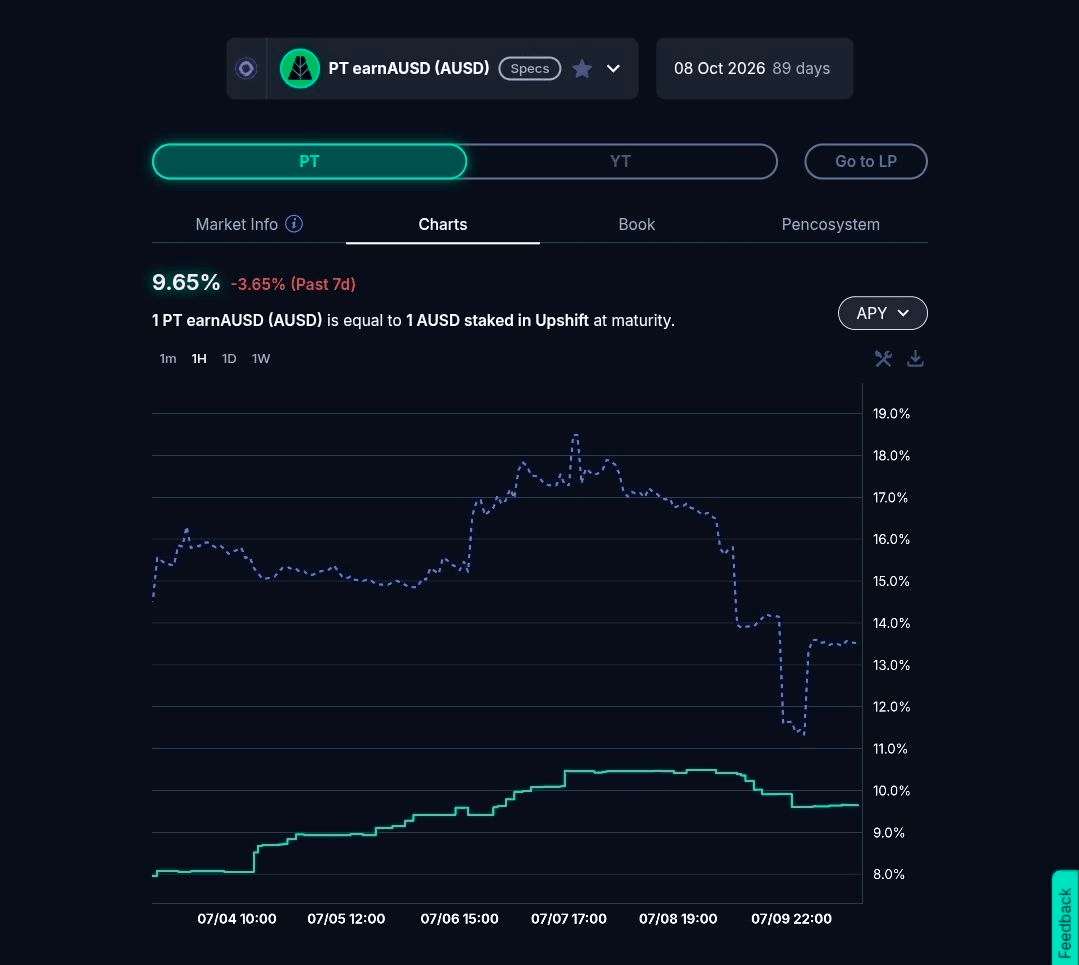Switch to the Book tab
1079x965 pixels.
point(637,224)
